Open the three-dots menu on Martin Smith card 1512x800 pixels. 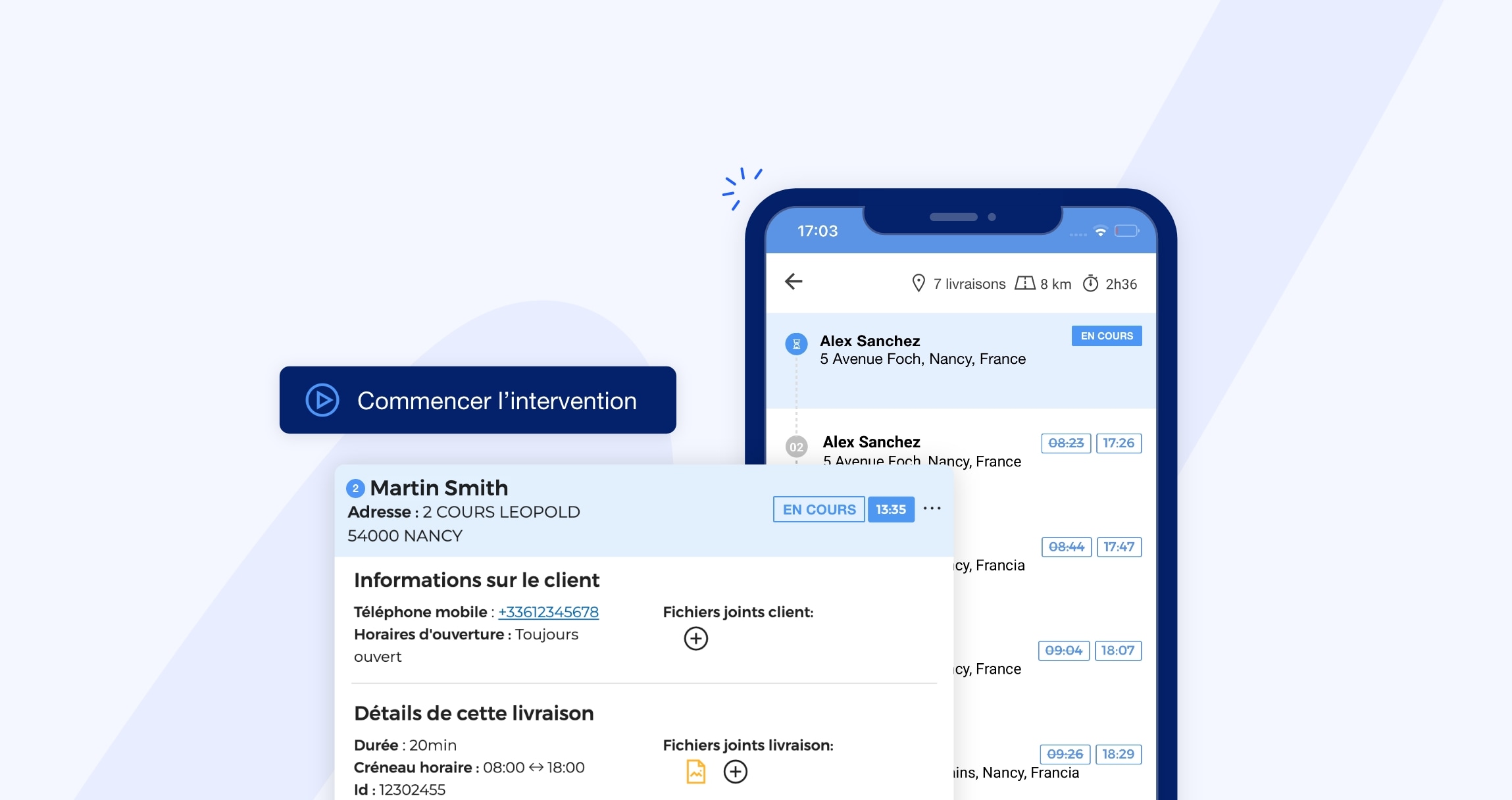[932, 509]
